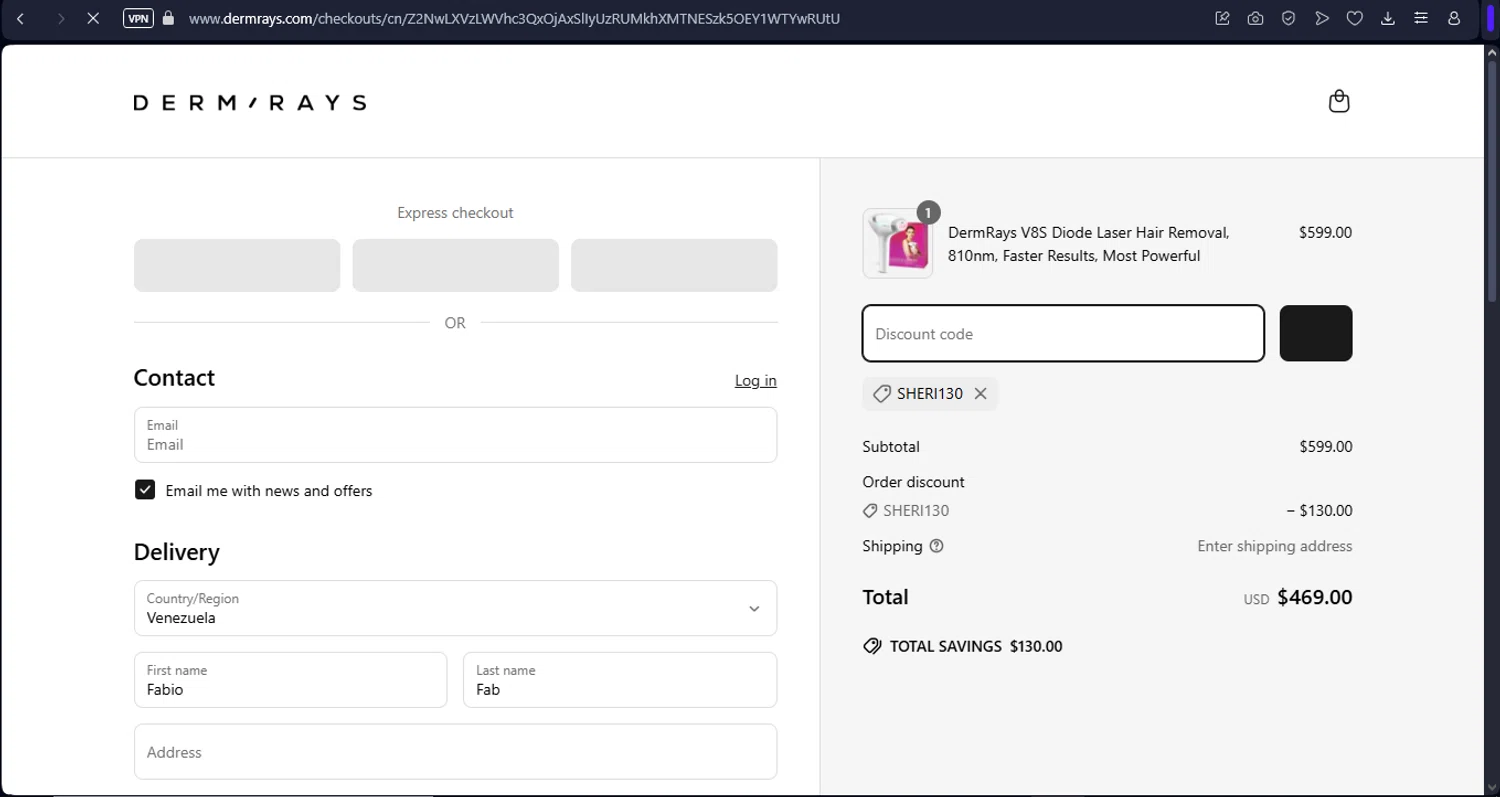The height and width of the screenshot is (797, 1500).
Task: Click the middle express checkout button
Action: [455, 265]
